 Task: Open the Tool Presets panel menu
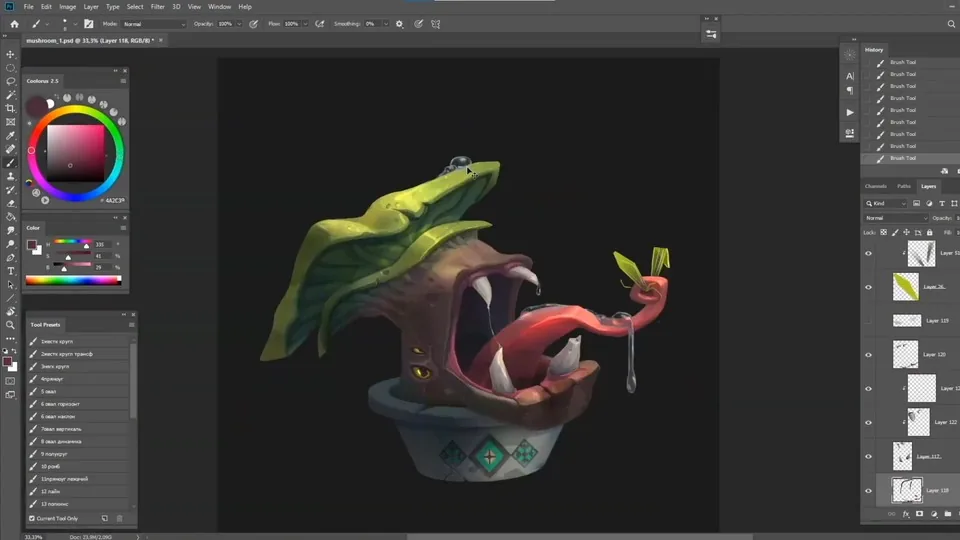pyautogui.click(x=132, y=324)
